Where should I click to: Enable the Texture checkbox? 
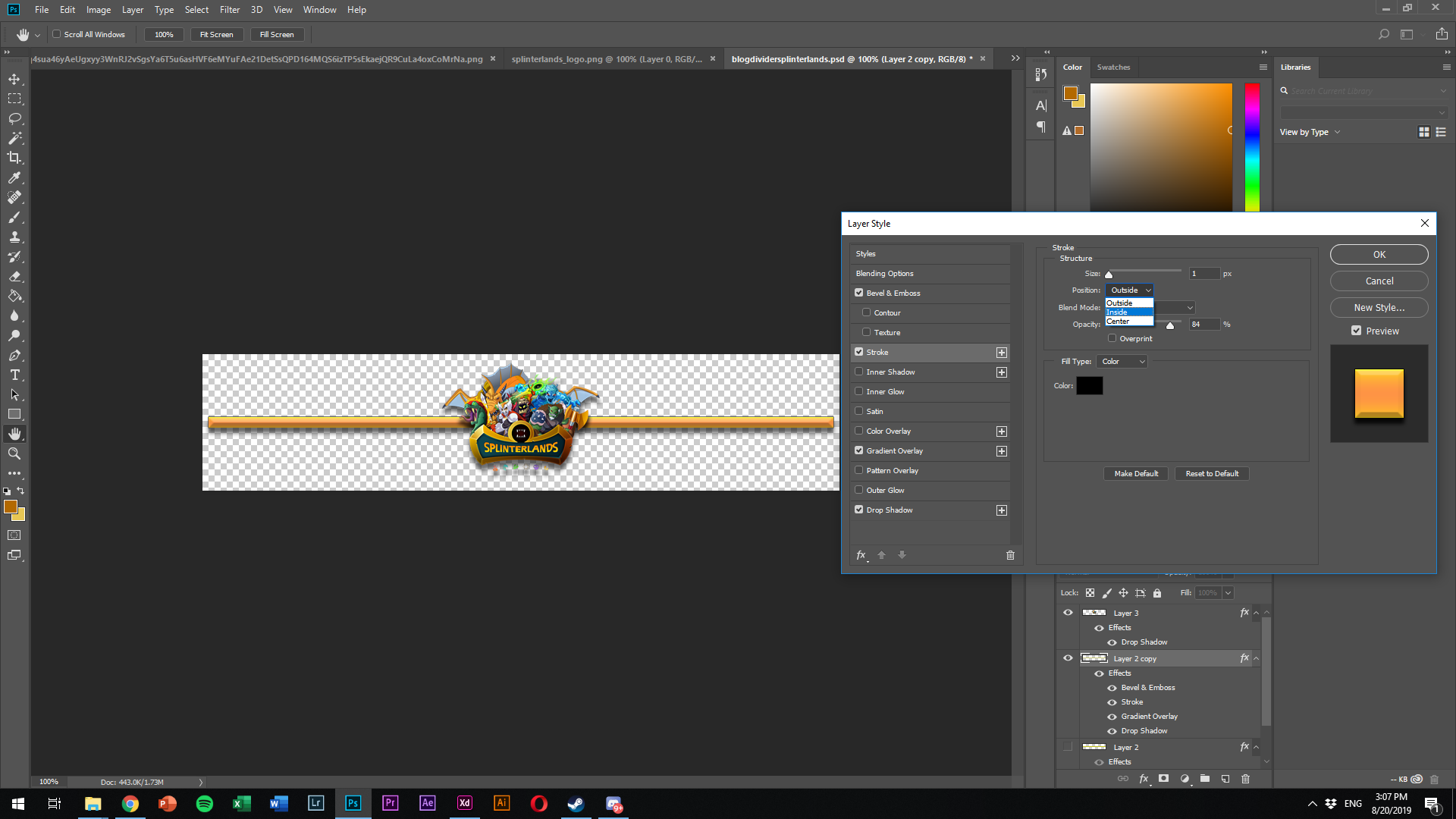tap(867, 332)
